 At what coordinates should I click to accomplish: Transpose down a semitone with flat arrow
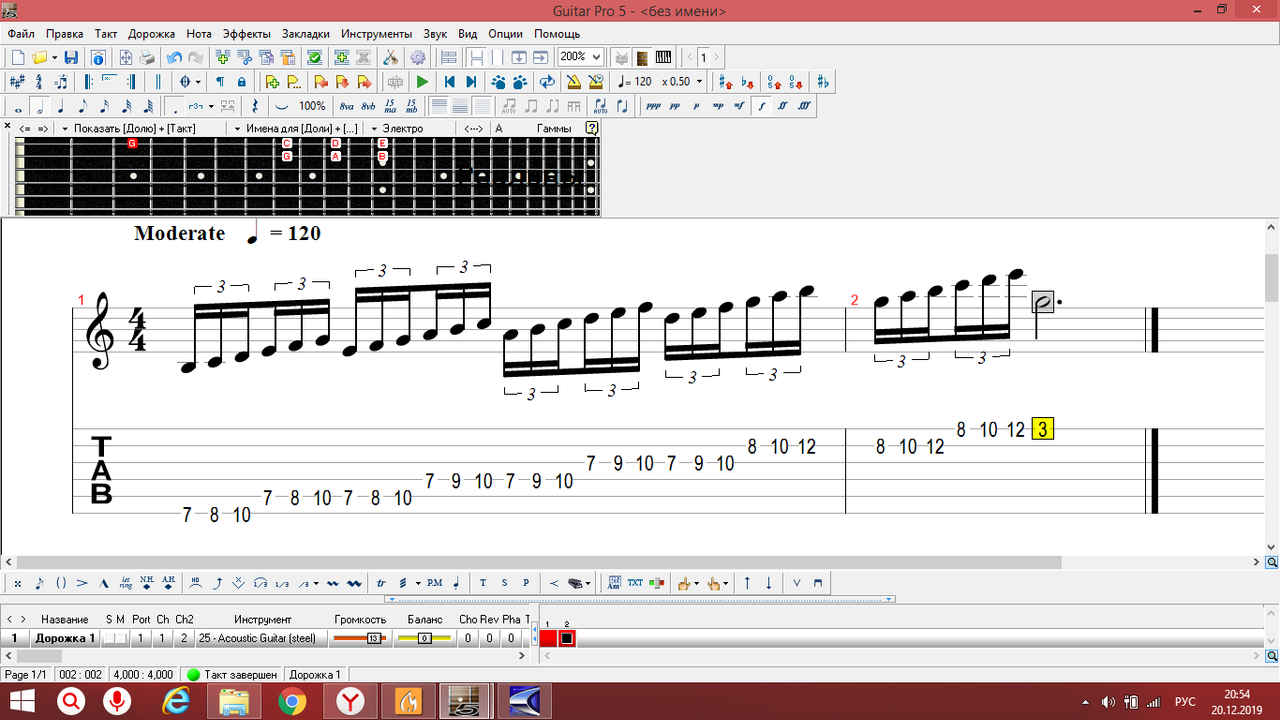(x=748, y=81)
